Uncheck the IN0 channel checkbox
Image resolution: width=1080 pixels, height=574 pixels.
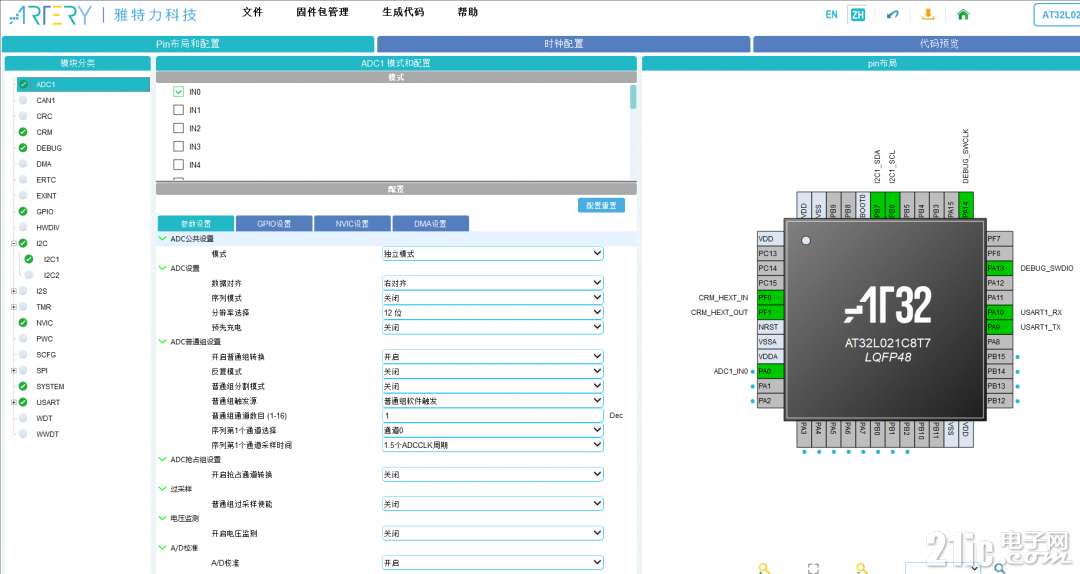pos(178,92)
